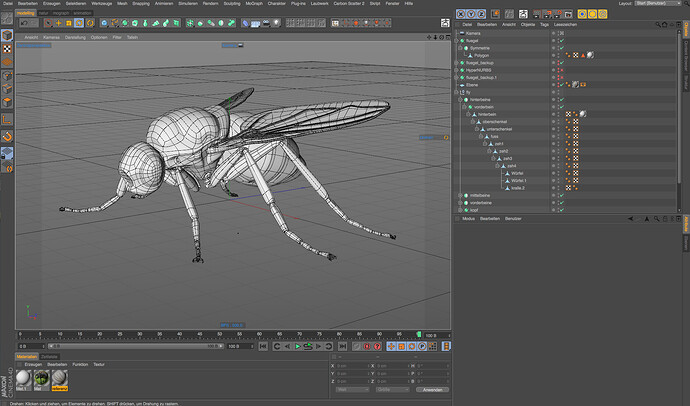Expand the fluegel_backup tree node

(456, 62)
